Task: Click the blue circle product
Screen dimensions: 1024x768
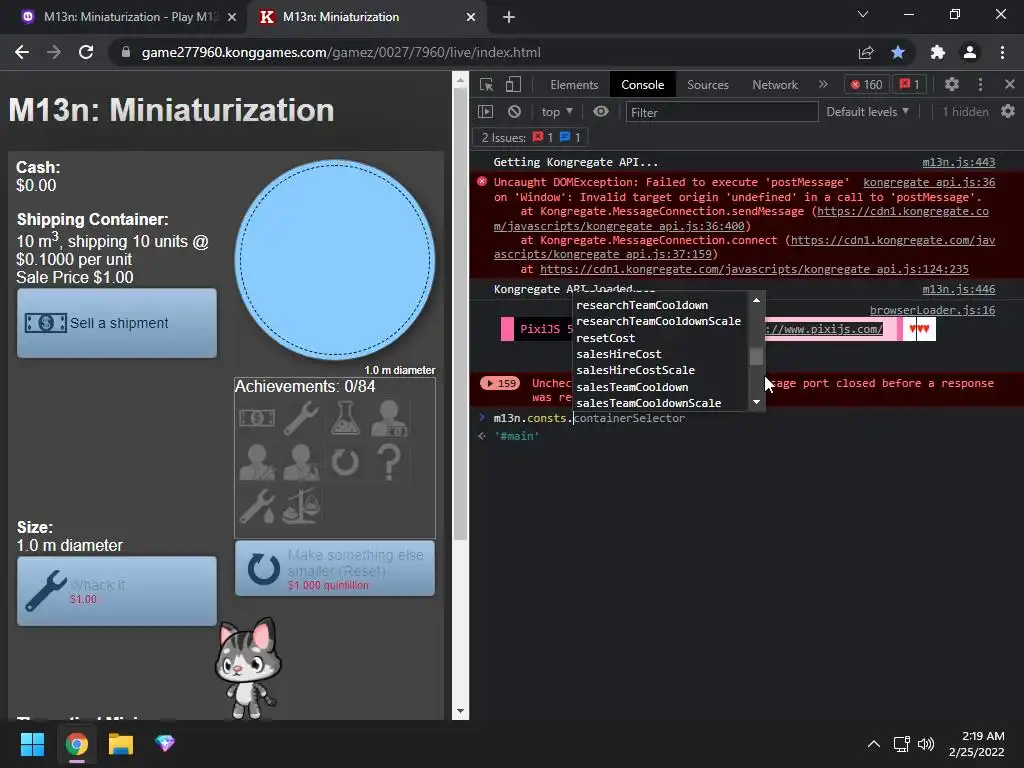Action: click(335, 260)
